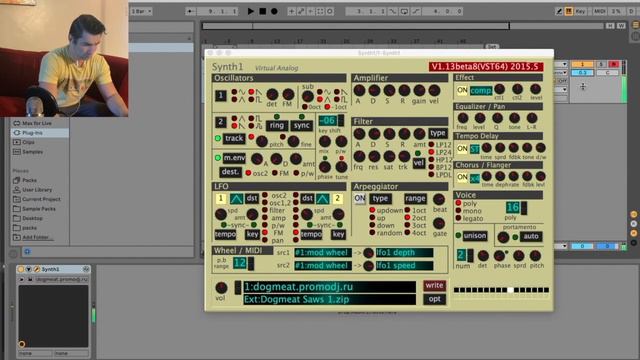This screenshot has height=360, width=640.
Task: Toggle oscillator 2 track button
Action: [234, 138]
